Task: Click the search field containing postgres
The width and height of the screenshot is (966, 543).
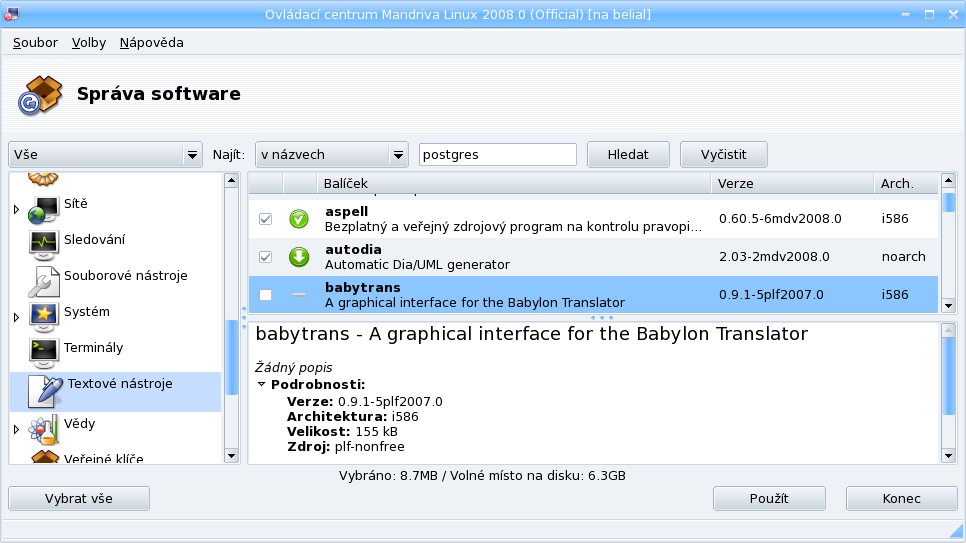Action: (x=498, y=155)
